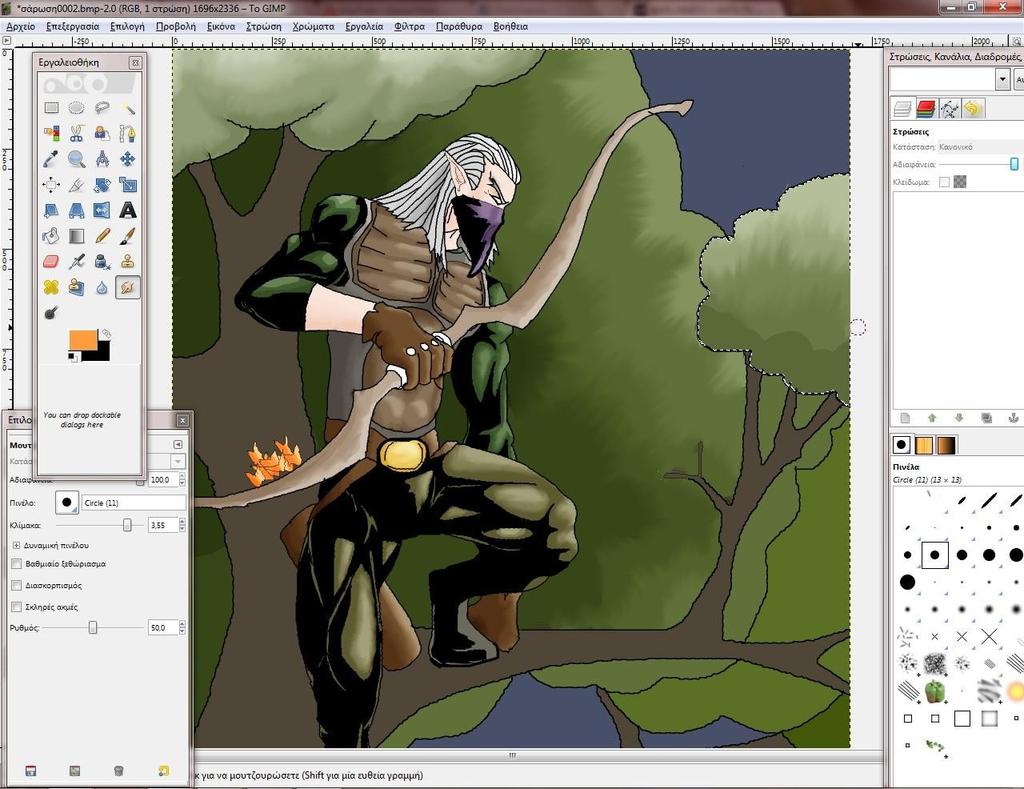Open the Επεξεργασία menu
Viewport: 1024px width, 789px height.
click(x=72, y=26)
